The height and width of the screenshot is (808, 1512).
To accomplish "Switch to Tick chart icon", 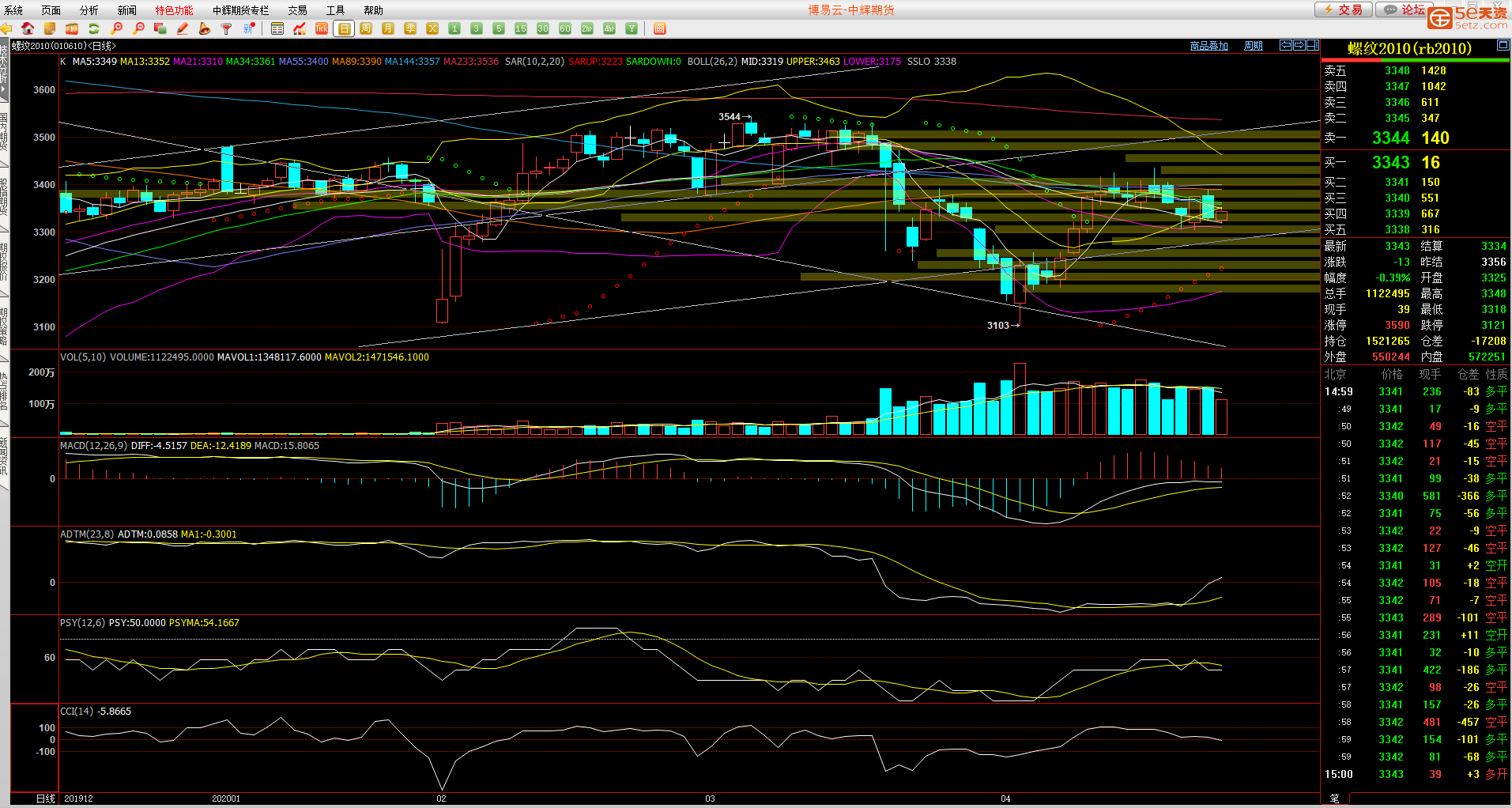I will (322, 28).
